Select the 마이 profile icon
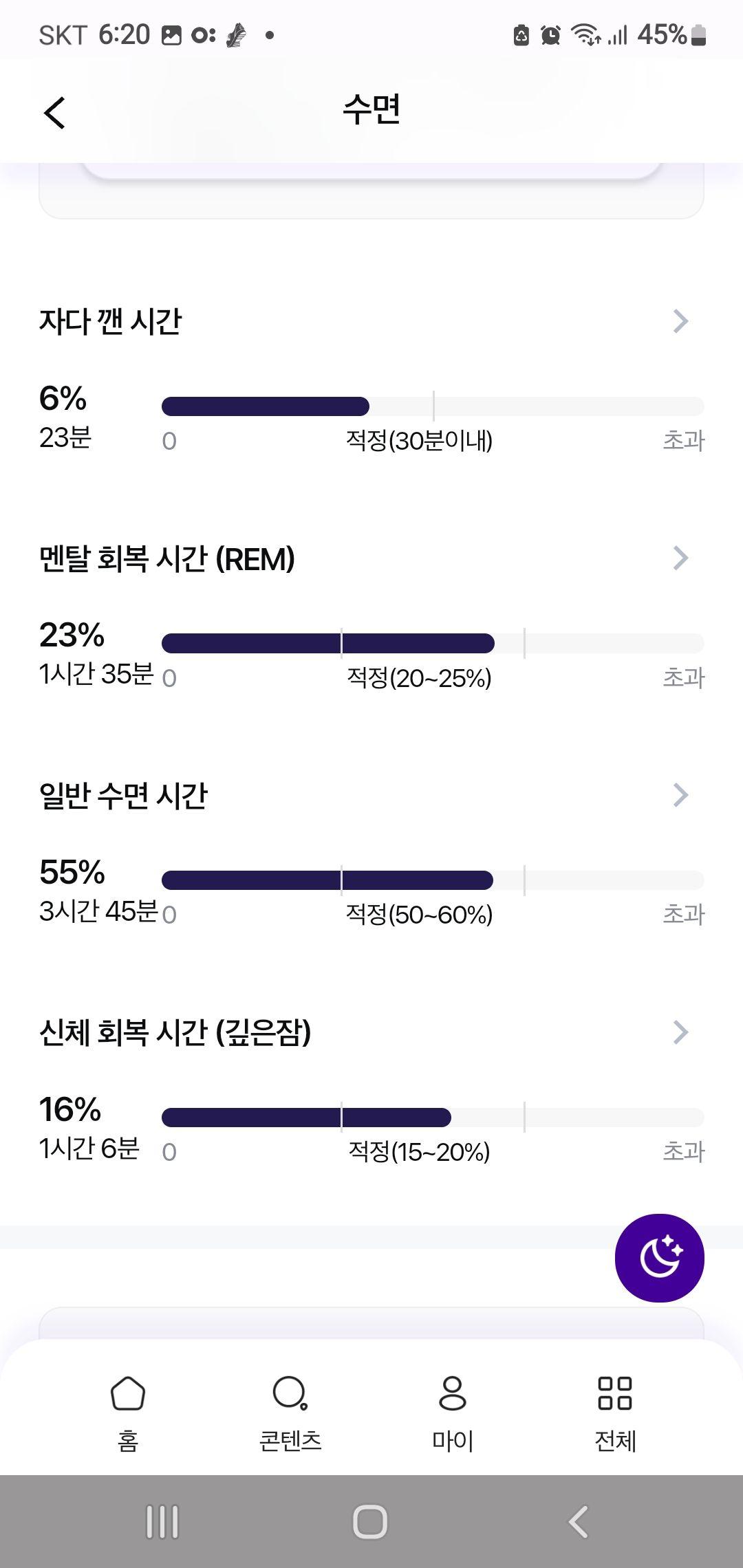Image resolution: width=743 pixels, height=1568 pixels. coord(452,1393)
